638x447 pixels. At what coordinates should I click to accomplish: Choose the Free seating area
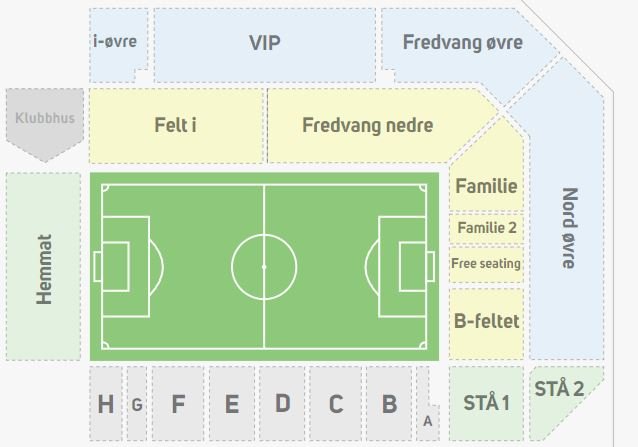point(486,264)
